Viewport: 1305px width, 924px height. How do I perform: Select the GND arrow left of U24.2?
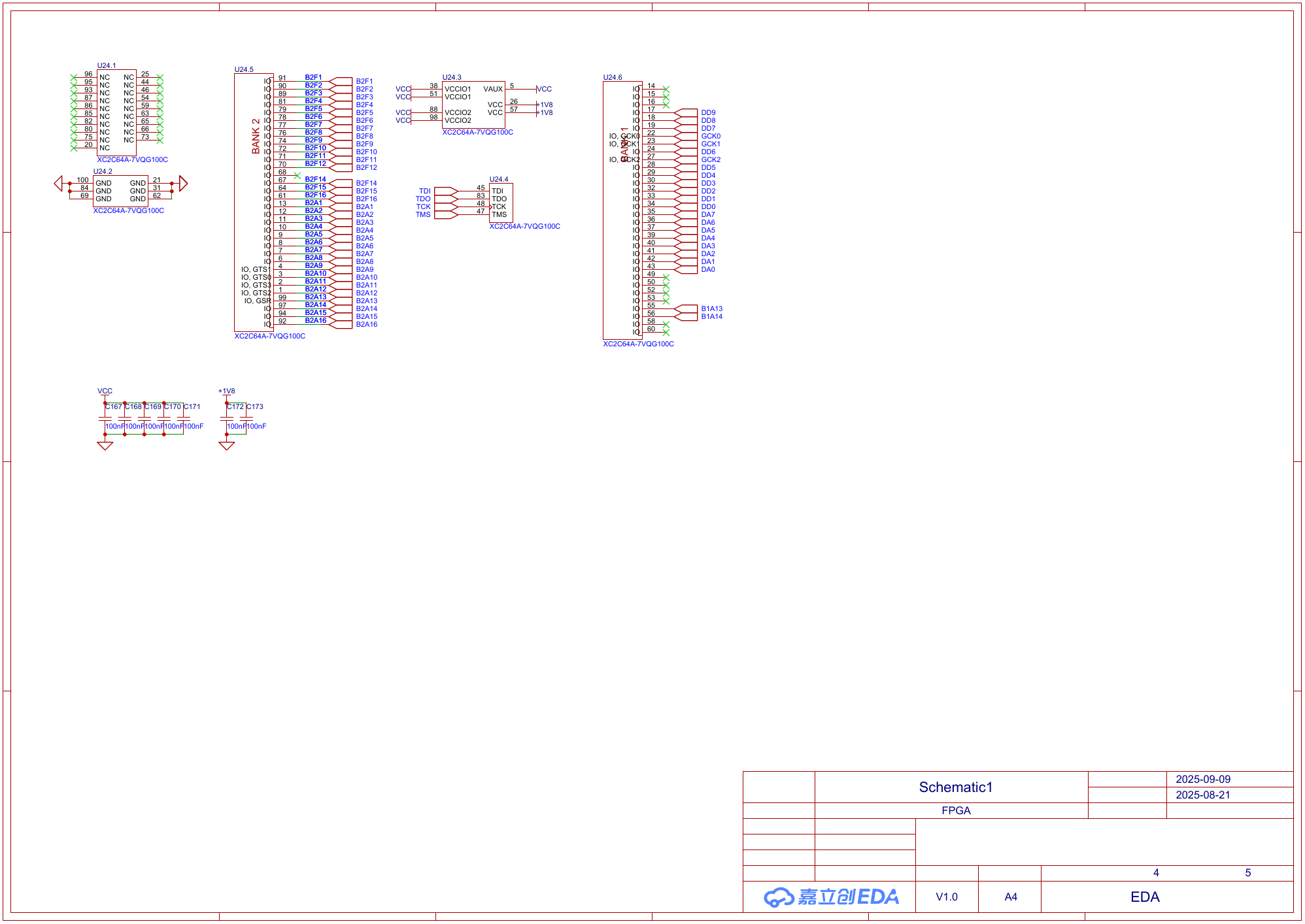coord(58,184)
